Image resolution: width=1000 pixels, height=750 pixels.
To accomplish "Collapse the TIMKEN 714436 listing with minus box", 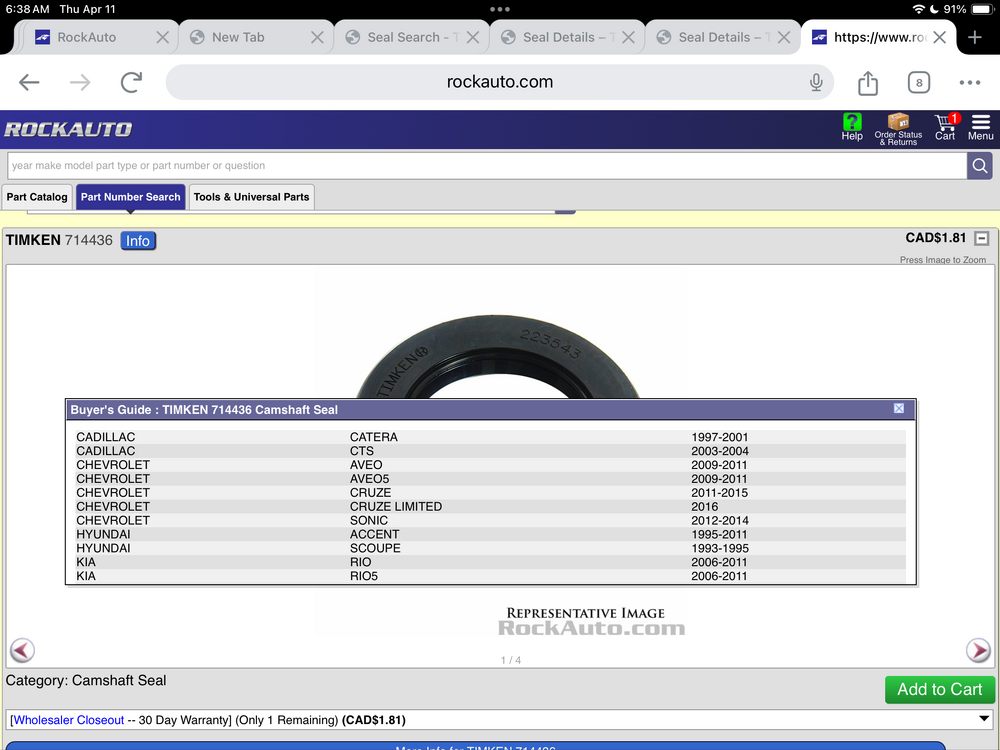I will tap(982, 239).
